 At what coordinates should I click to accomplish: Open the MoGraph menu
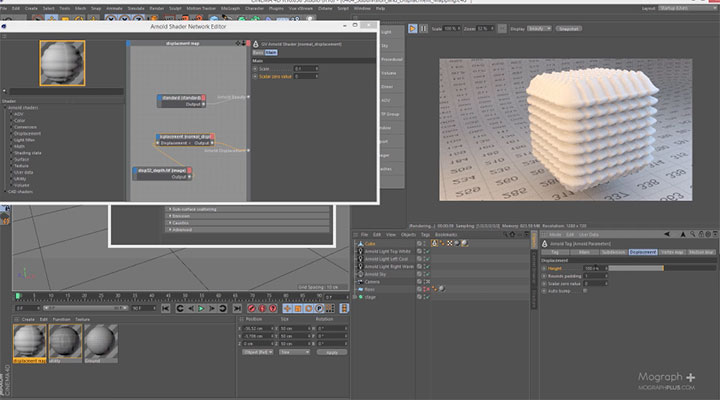click(x=231, y=8)
